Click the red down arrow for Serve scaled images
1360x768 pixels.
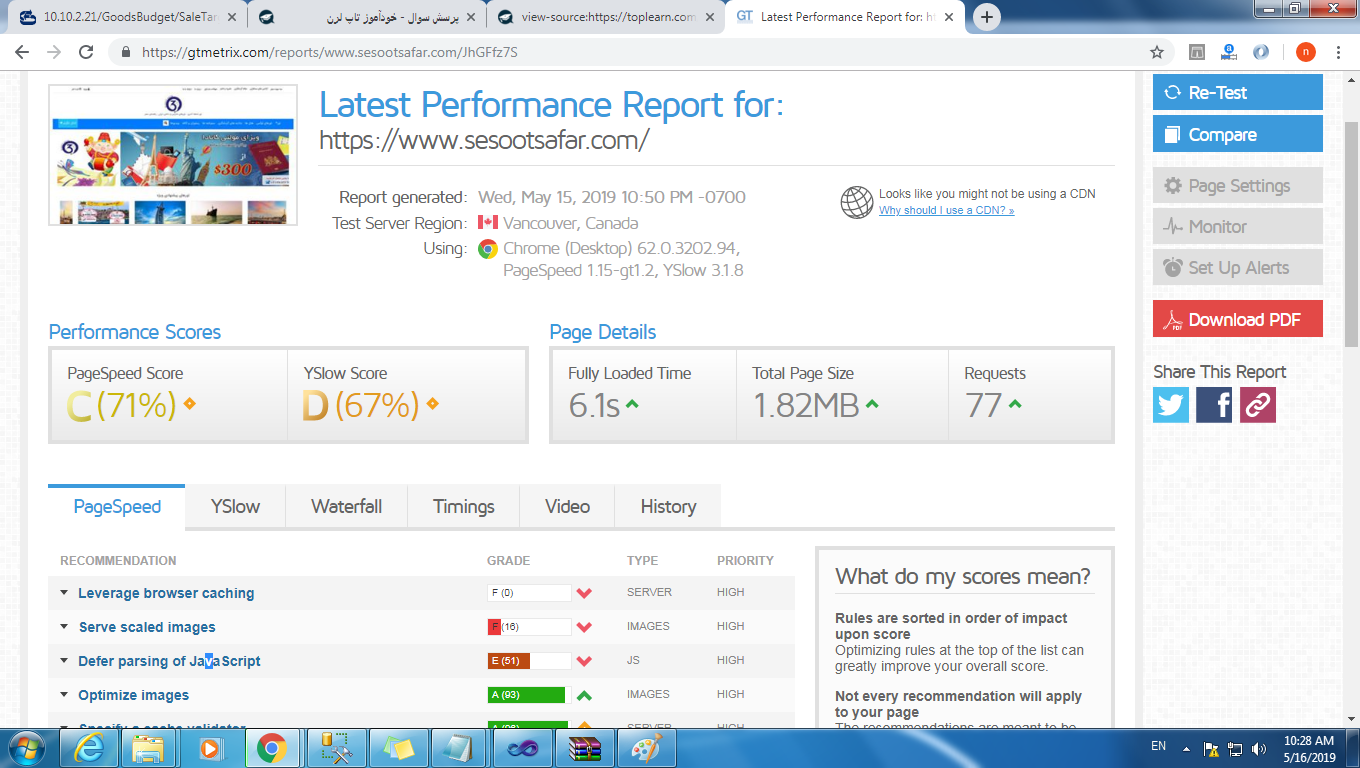coord(585,627)
